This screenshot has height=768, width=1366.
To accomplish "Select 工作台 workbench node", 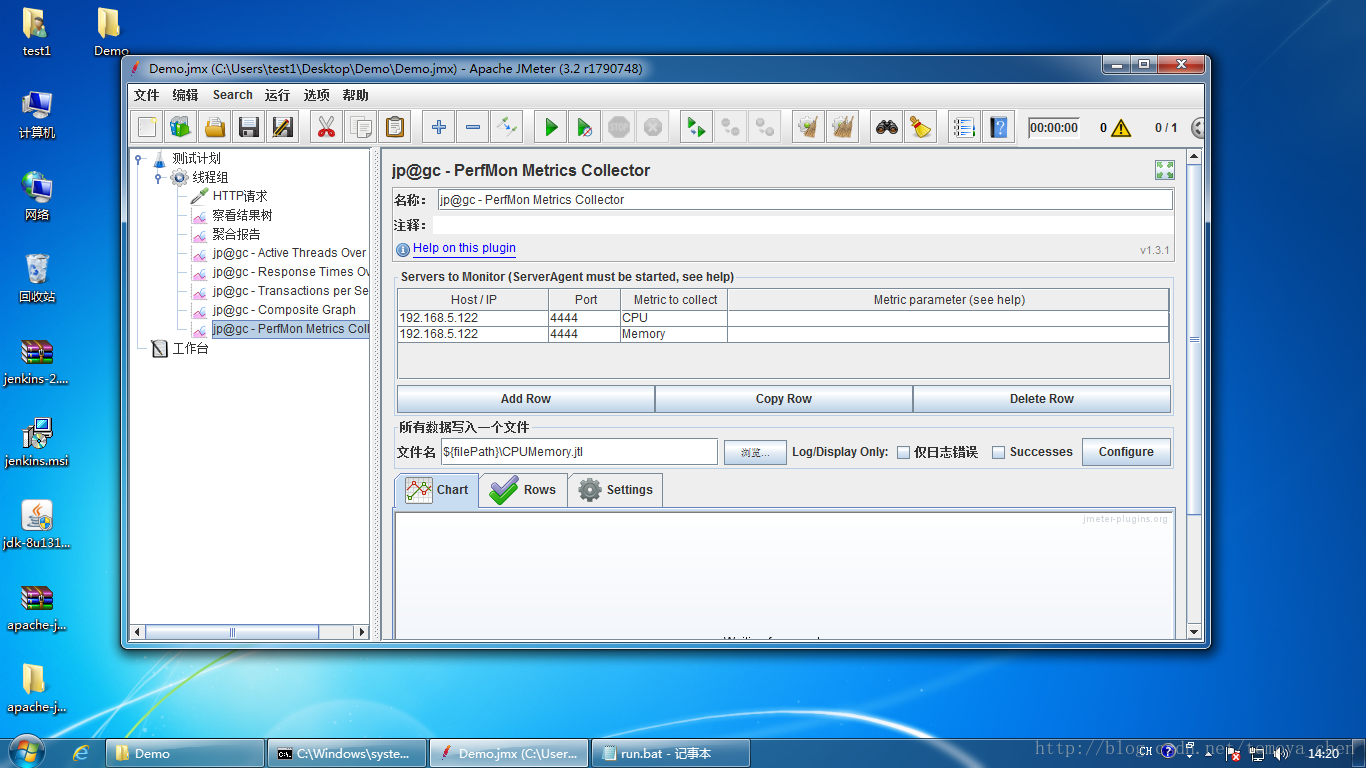I will tap(190, 349).
